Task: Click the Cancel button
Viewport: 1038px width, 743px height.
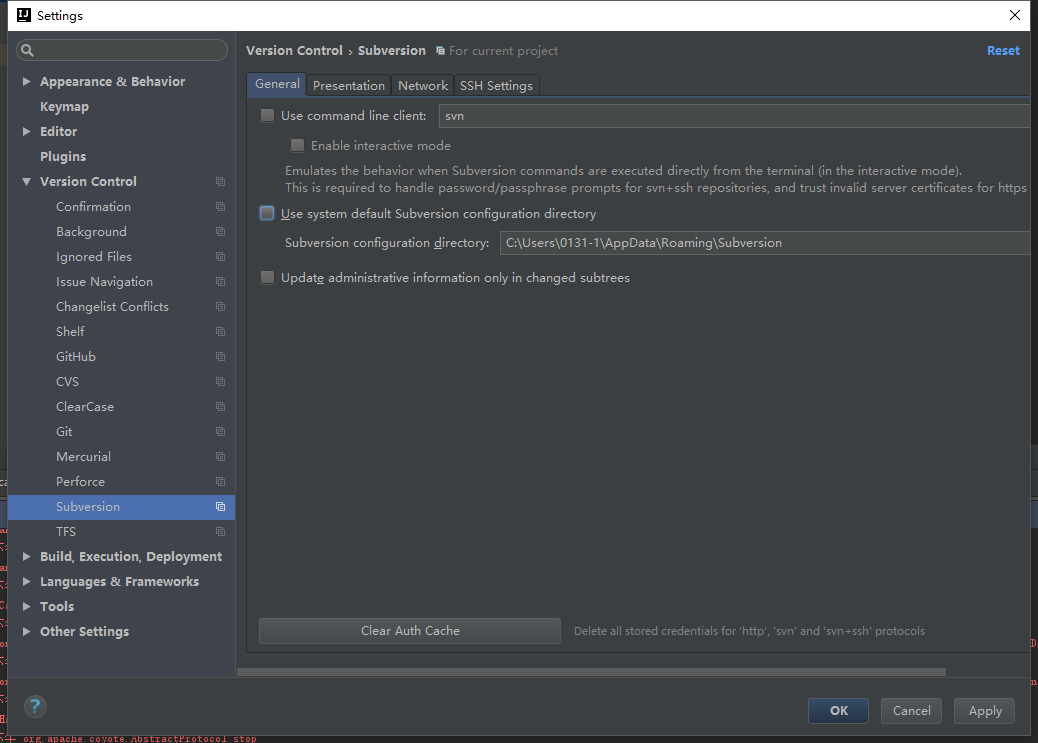Action: tap(912, 711)
